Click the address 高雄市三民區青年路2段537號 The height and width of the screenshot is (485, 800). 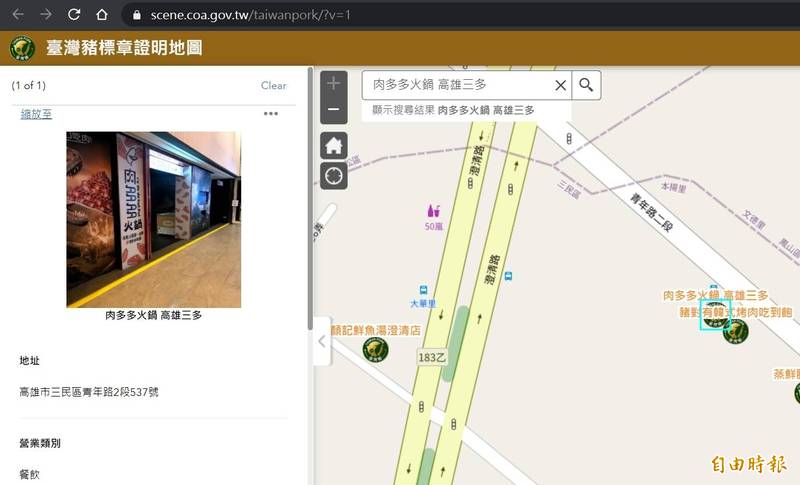tap(89, 392)
